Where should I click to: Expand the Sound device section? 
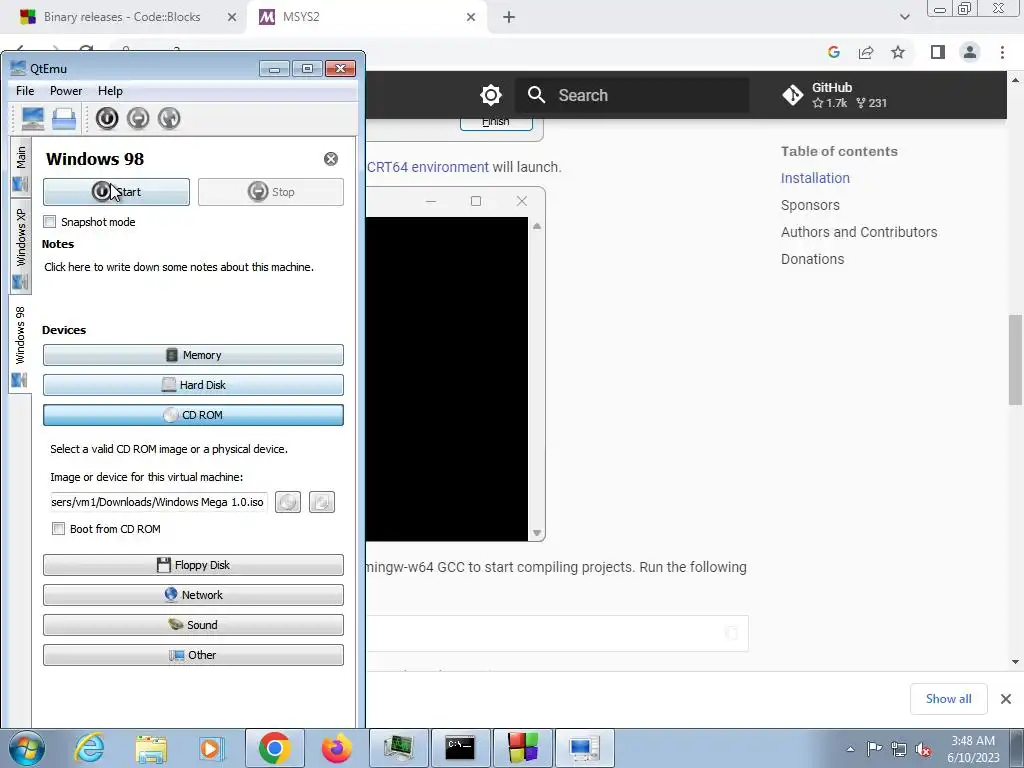tap(193, 625)
